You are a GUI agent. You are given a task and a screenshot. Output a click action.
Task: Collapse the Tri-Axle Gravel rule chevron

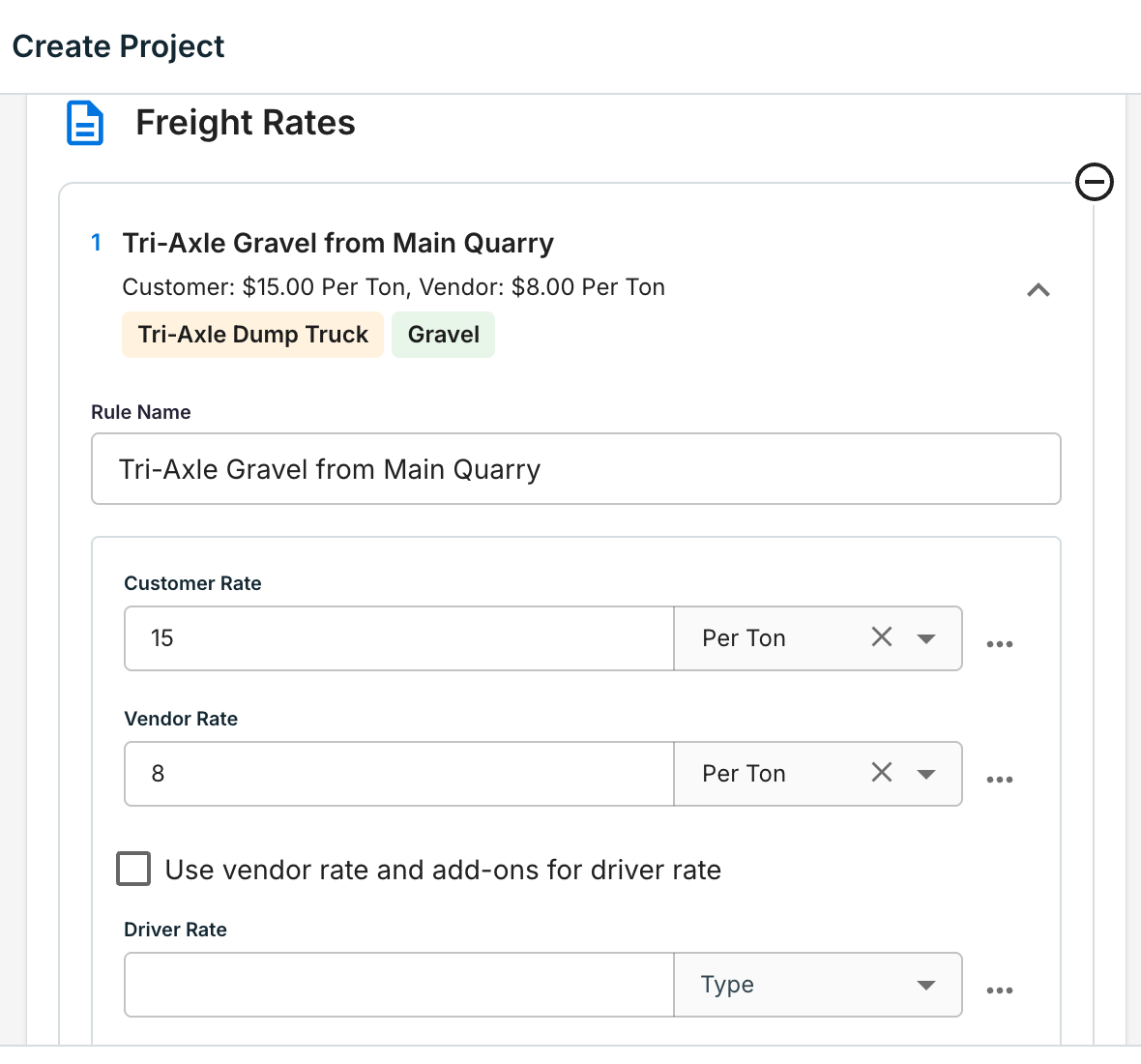[1038, 289]
